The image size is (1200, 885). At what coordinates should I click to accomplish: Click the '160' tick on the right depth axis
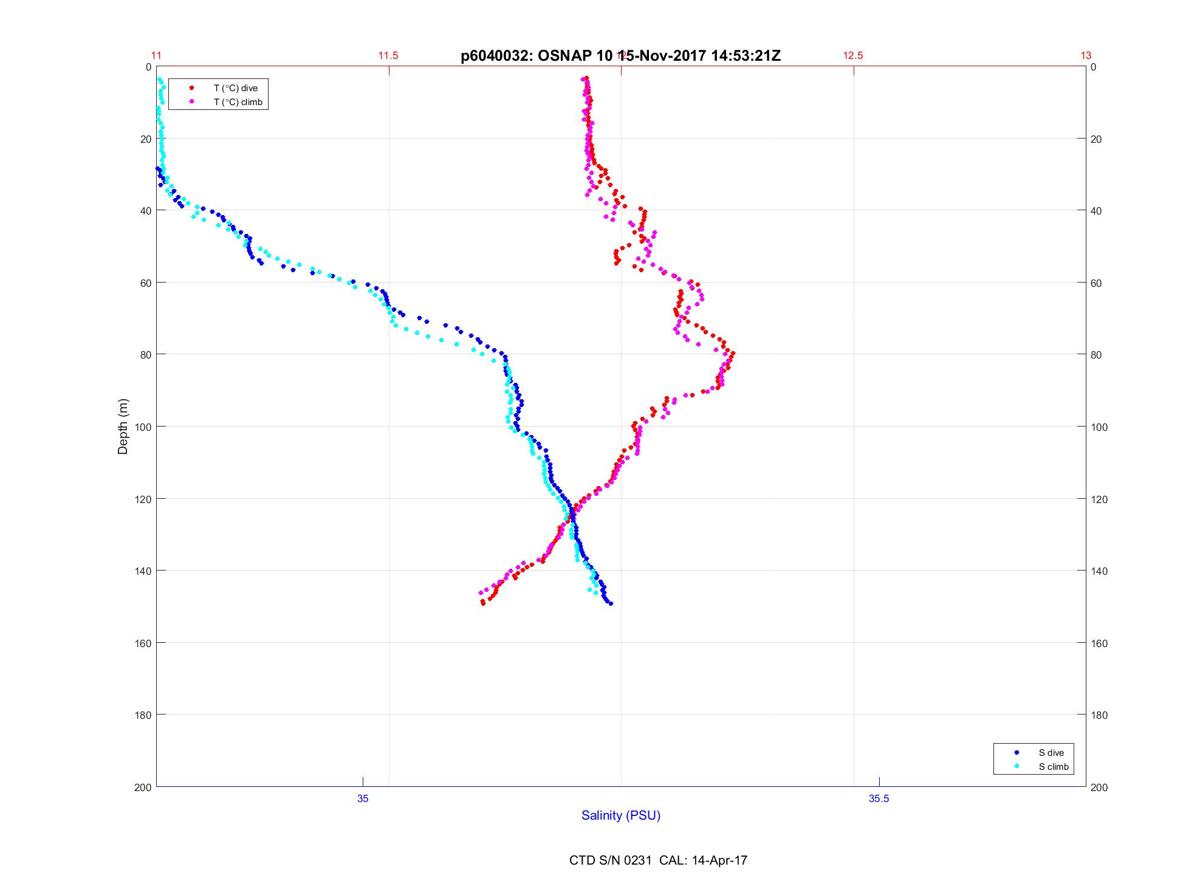(x=1100, y=643)
